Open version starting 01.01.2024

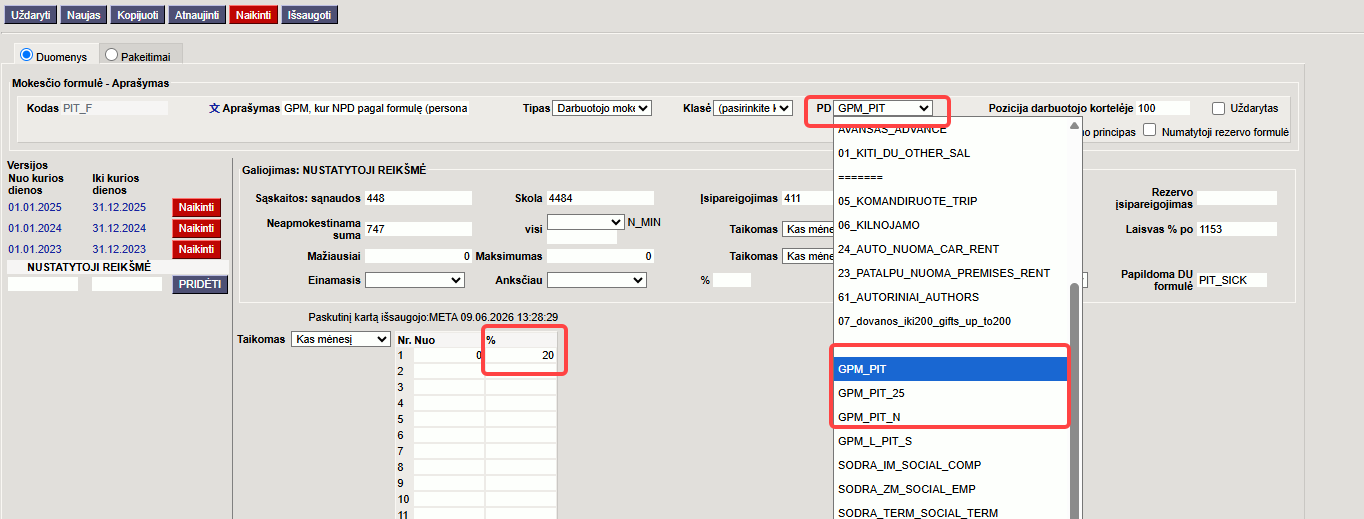coord(35,228)
